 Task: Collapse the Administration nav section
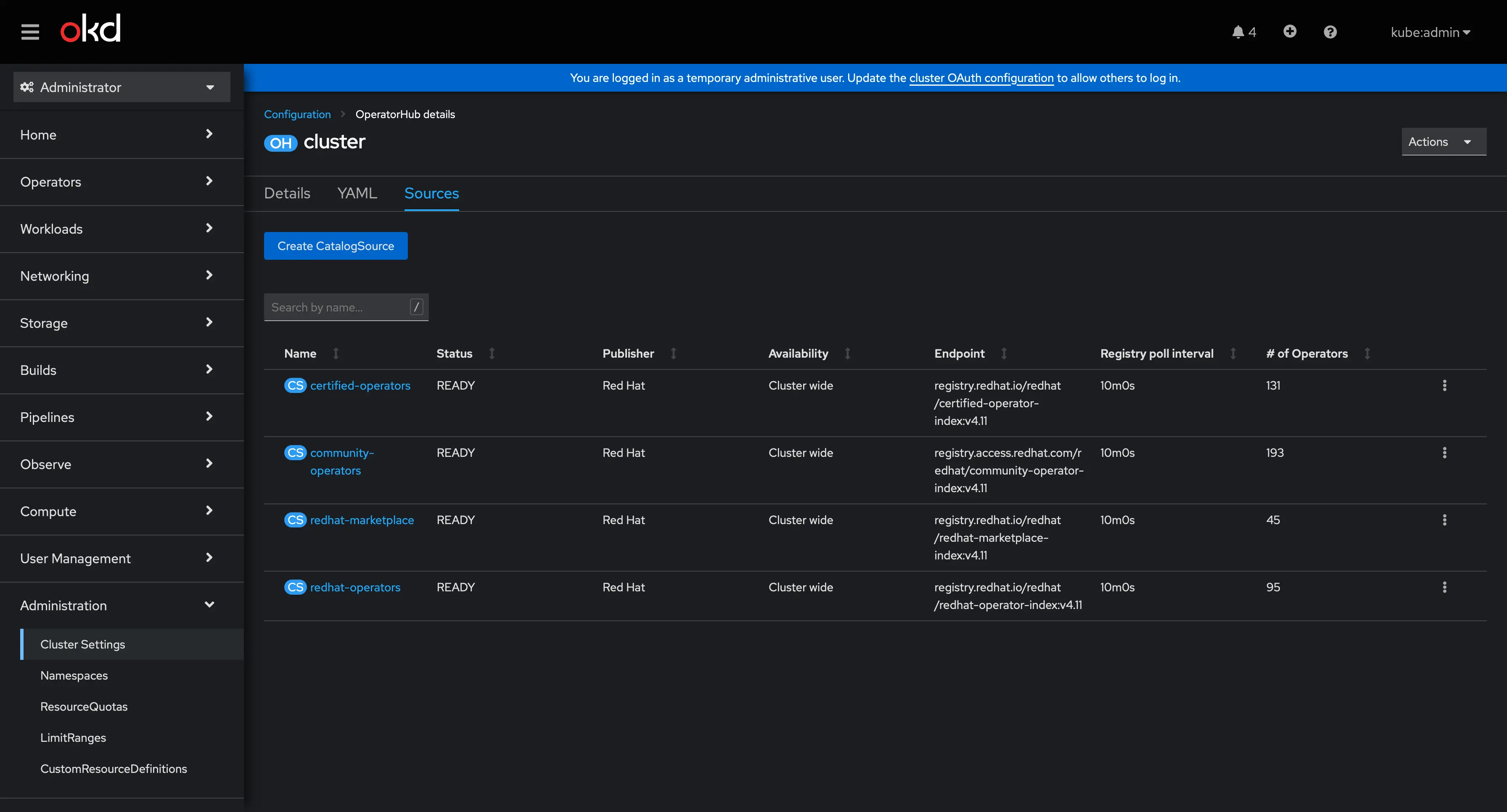tap(122, 605)
